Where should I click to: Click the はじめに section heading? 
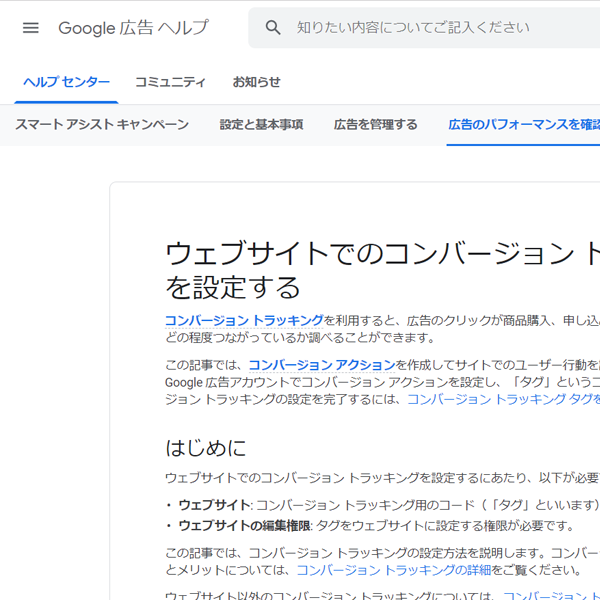[205, 448]
